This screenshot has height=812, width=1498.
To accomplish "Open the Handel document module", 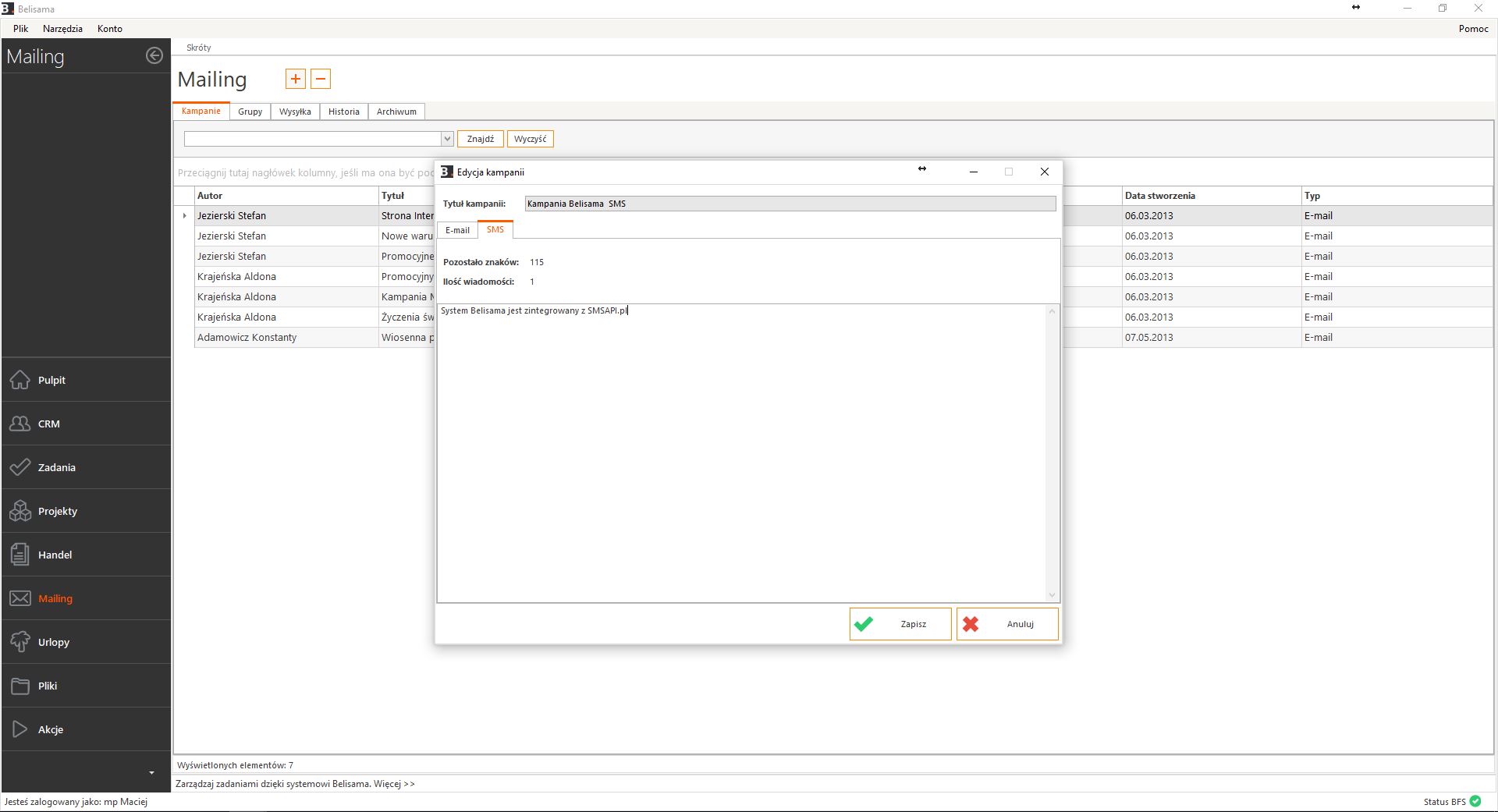I will point(20,555).
